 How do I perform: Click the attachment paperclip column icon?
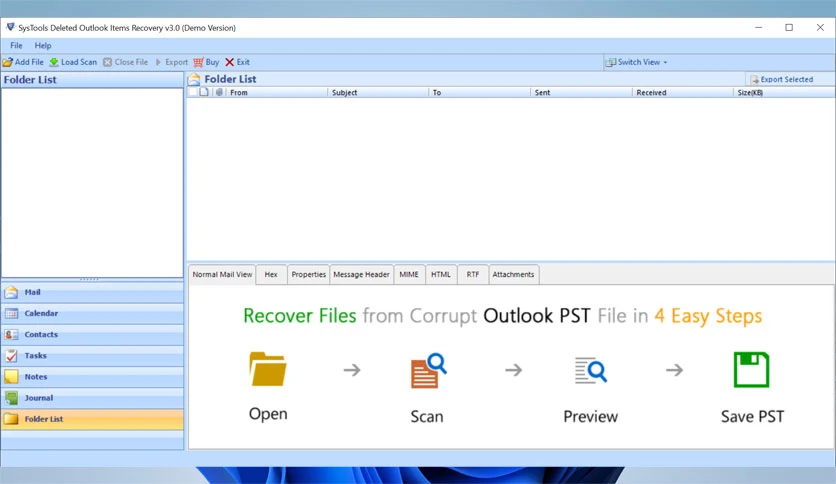(x=219, y=92)
